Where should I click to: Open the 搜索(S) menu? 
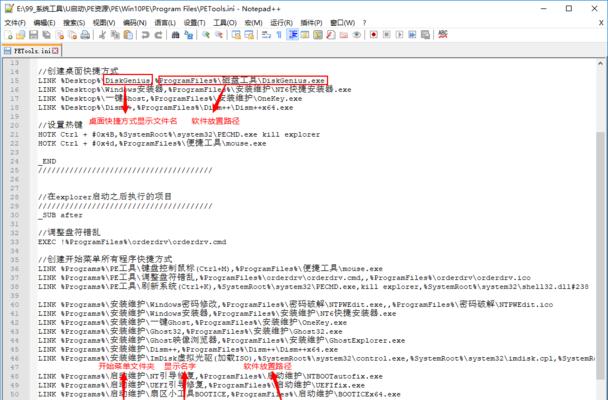coord(74,23)
